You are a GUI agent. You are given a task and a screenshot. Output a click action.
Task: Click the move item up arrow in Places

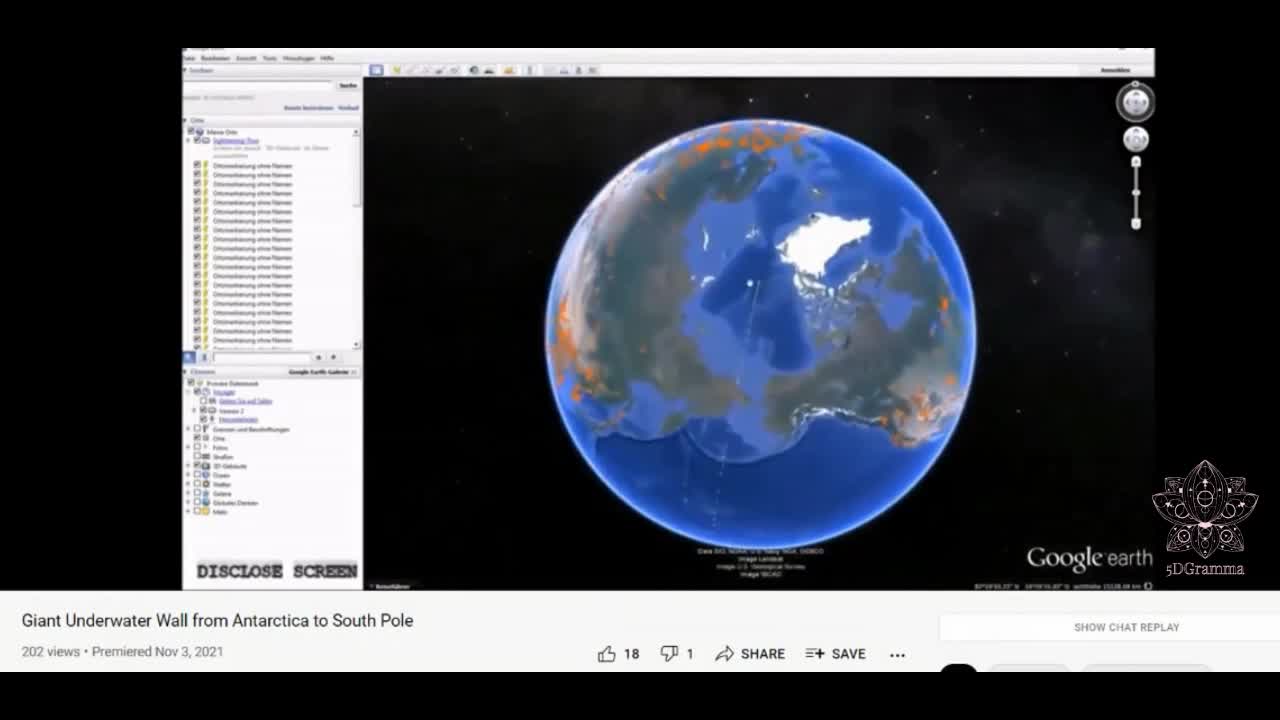tap(319, 357)
